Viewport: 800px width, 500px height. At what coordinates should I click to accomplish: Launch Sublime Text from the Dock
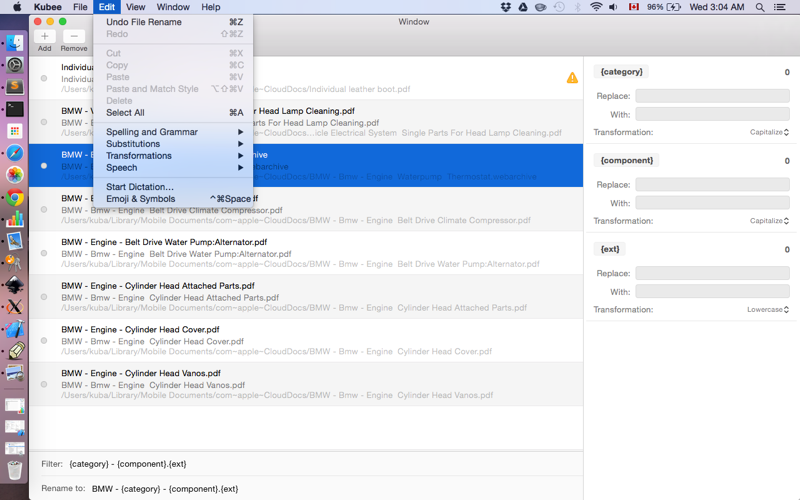pos(15,87)
